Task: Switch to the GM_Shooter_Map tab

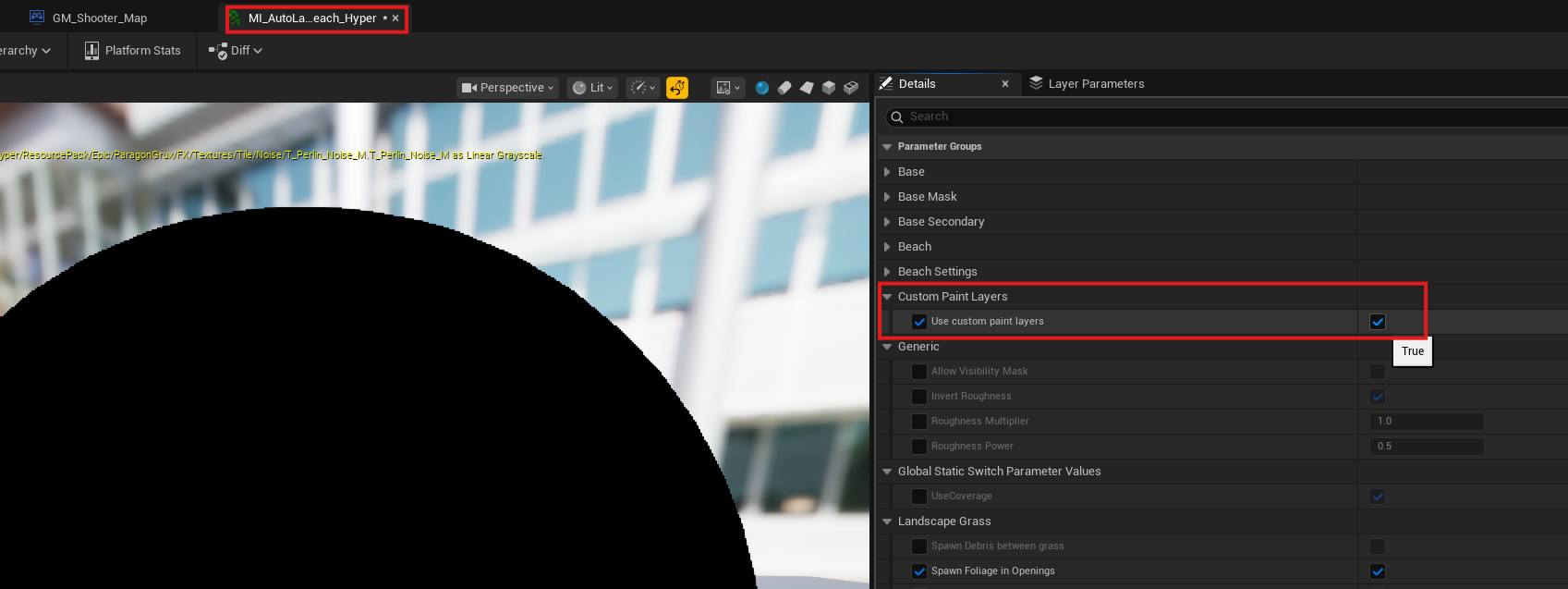Action: tap(89, 18)
